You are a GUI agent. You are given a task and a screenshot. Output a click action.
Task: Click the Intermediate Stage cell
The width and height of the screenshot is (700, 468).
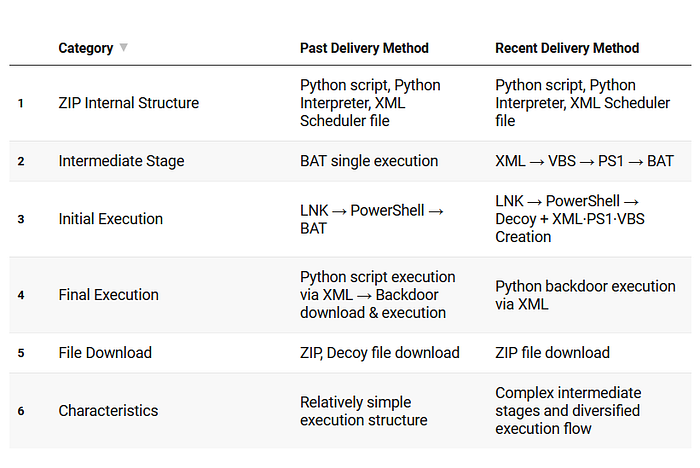(x=121, y=161)
